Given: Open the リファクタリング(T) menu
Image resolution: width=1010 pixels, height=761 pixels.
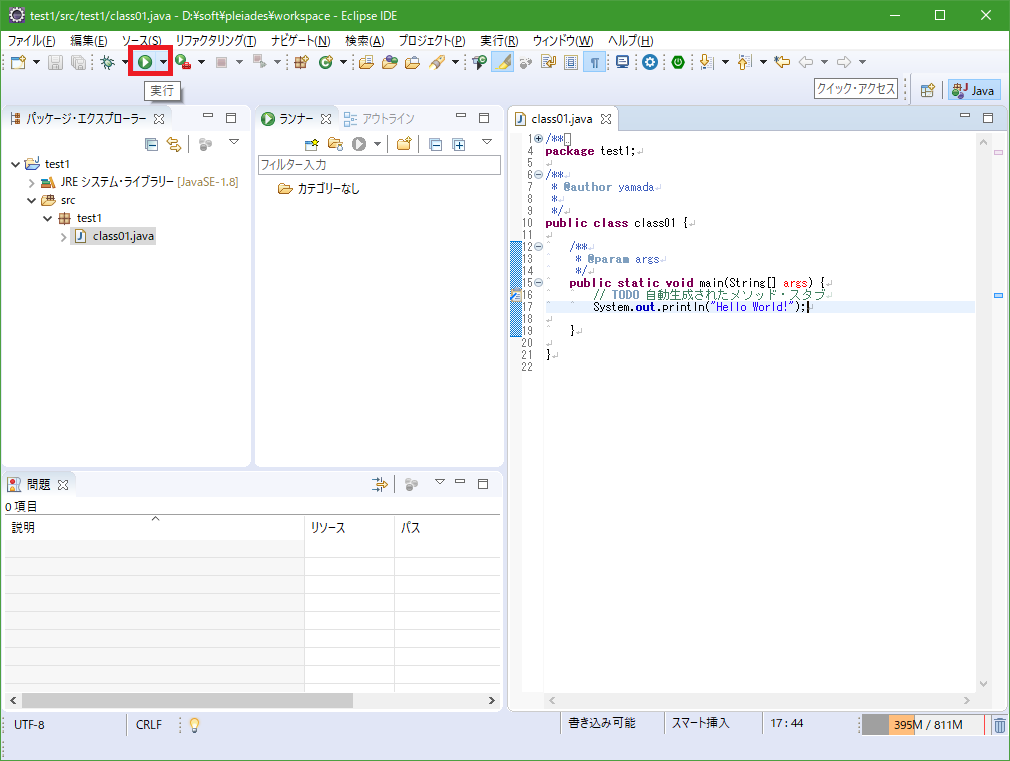Looking at the screenshot, I should [x=215, y=40].
